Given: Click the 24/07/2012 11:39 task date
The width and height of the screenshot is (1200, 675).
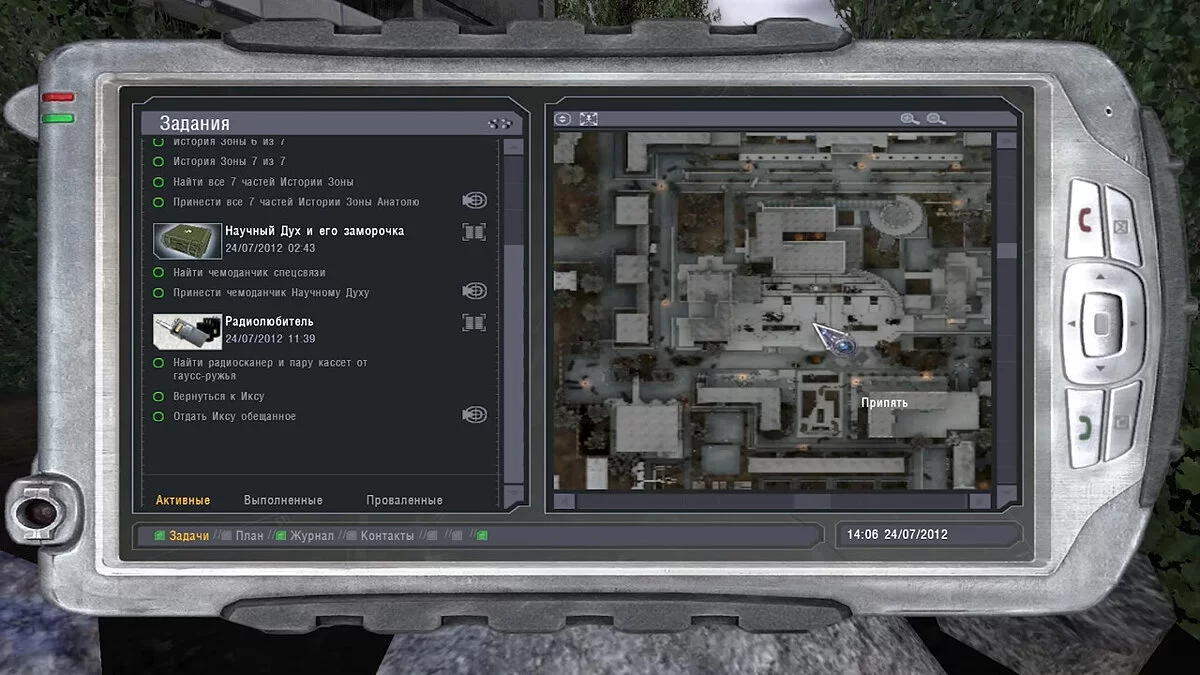Looking at the screenshot, I should coord(270,338).
